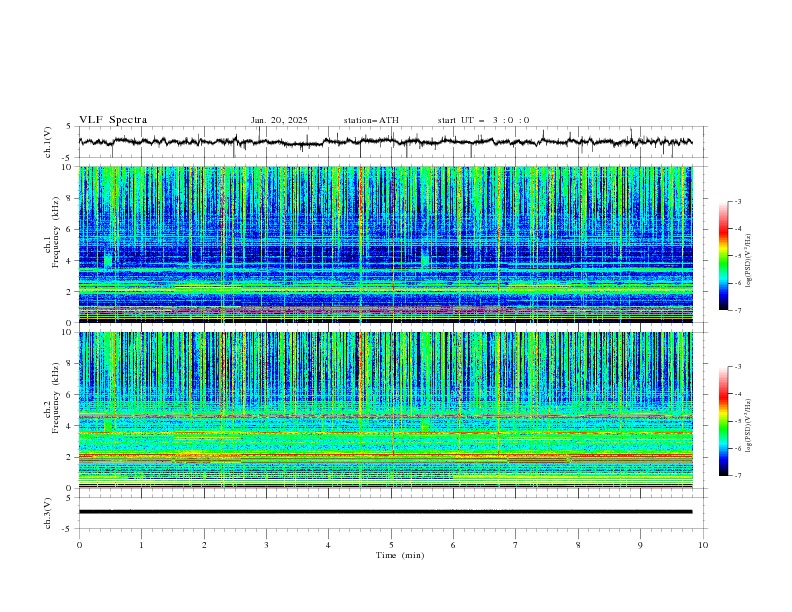
Task: Click the 'station=ATH' label
Action: (371, 120)
